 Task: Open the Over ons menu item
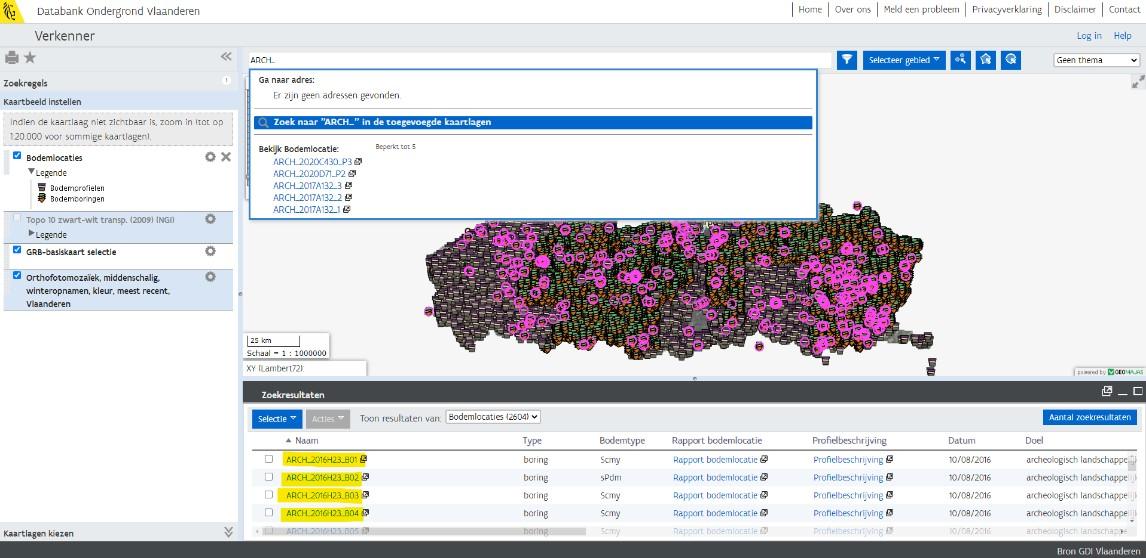[x=852, y=9]
